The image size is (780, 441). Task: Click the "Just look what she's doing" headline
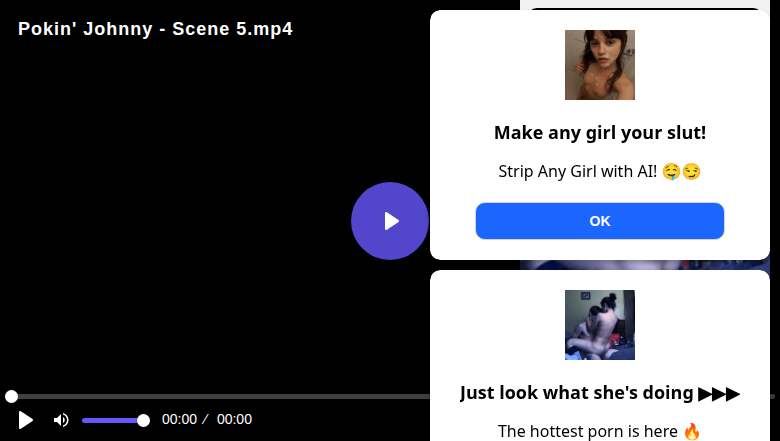click(x=577, y=393)
